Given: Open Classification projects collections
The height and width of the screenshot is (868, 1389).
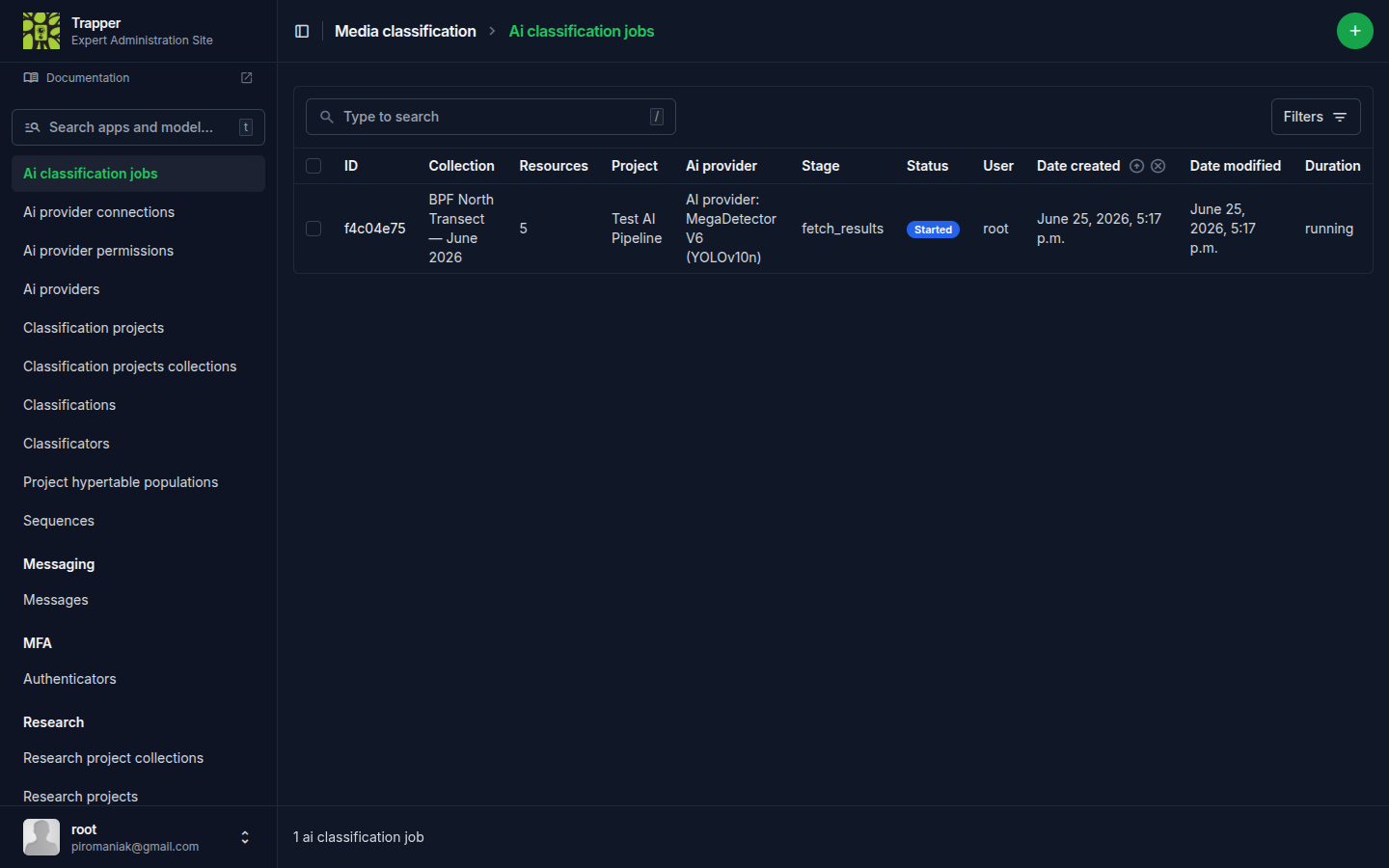Looking at the screenshot, I should pos(138,366).
